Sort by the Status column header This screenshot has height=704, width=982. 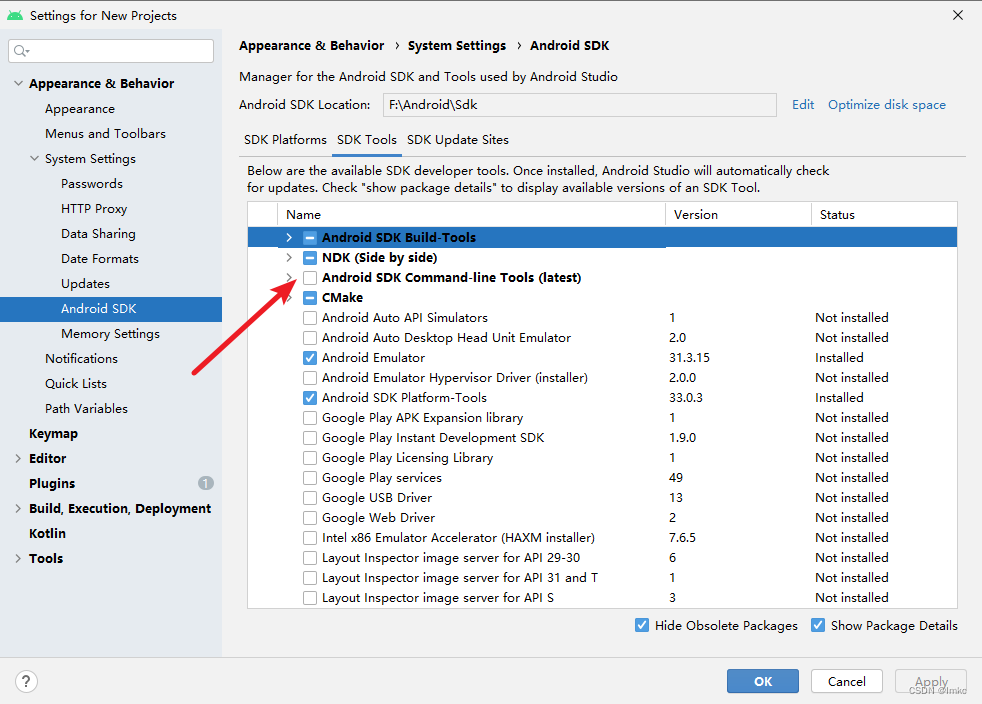pos(884,214)
